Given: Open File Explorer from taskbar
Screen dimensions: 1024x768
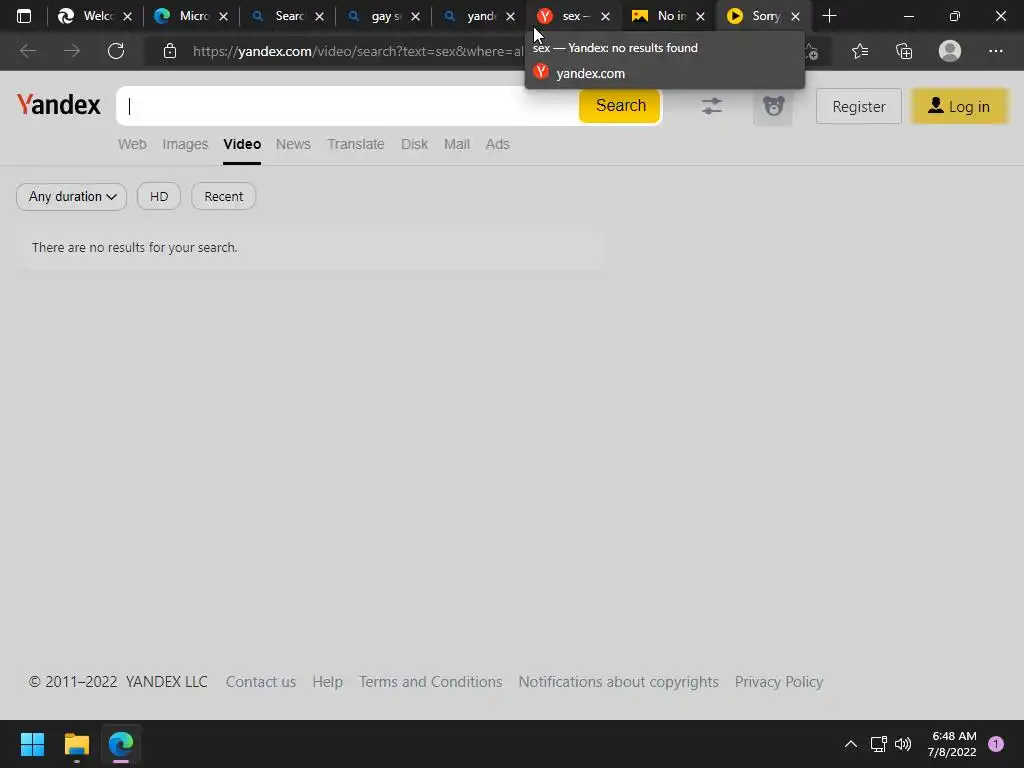Looking at the screenshot, I should tap(76, 744).
